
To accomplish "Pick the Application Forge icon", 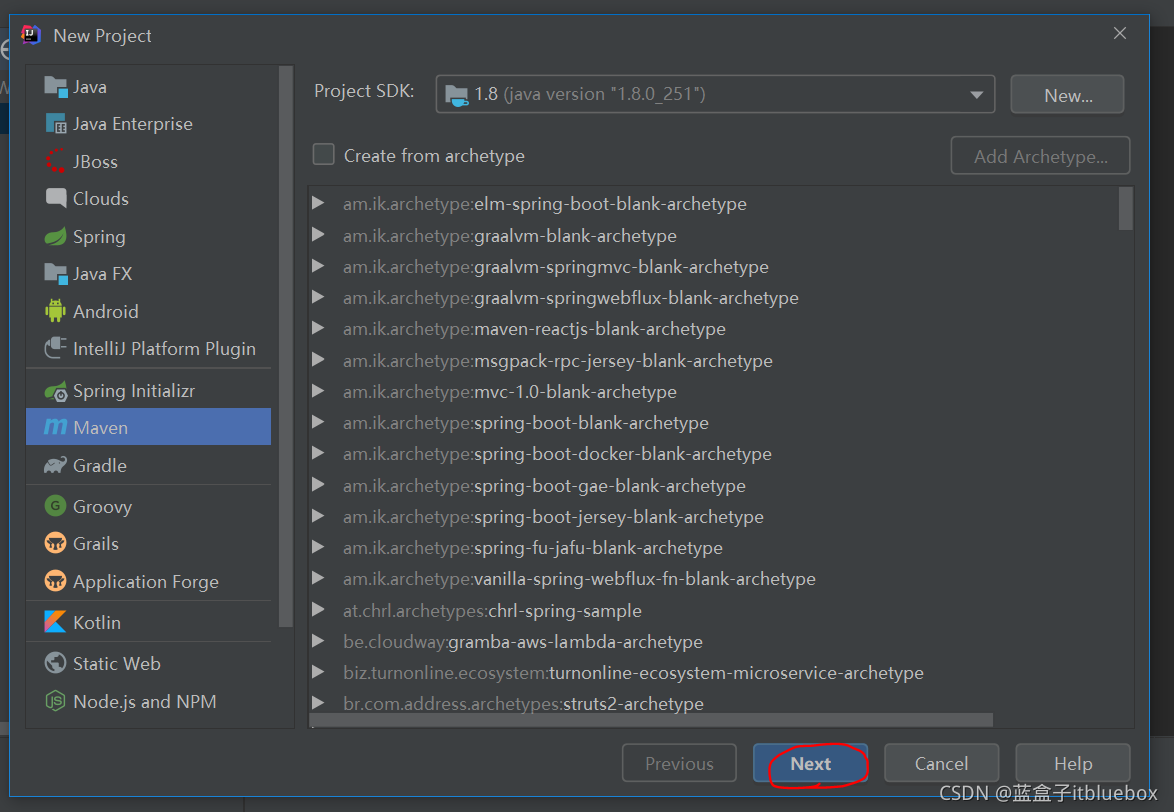I will pyautogui.click(x=55, y=581).
